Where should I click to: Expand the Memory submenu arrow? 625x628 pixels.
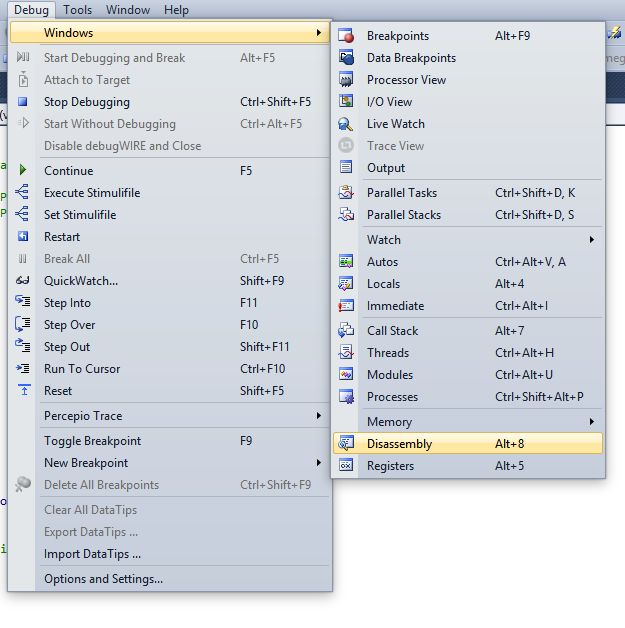(592, 421)
